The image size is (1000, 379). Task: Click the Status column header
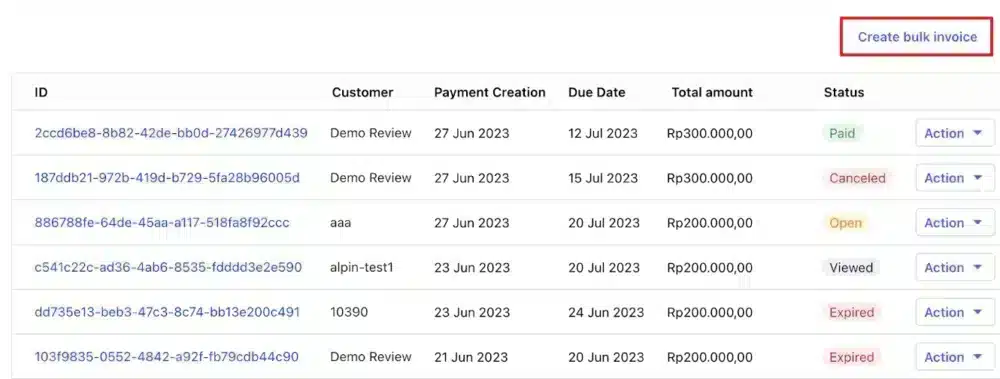click(844, 93)
